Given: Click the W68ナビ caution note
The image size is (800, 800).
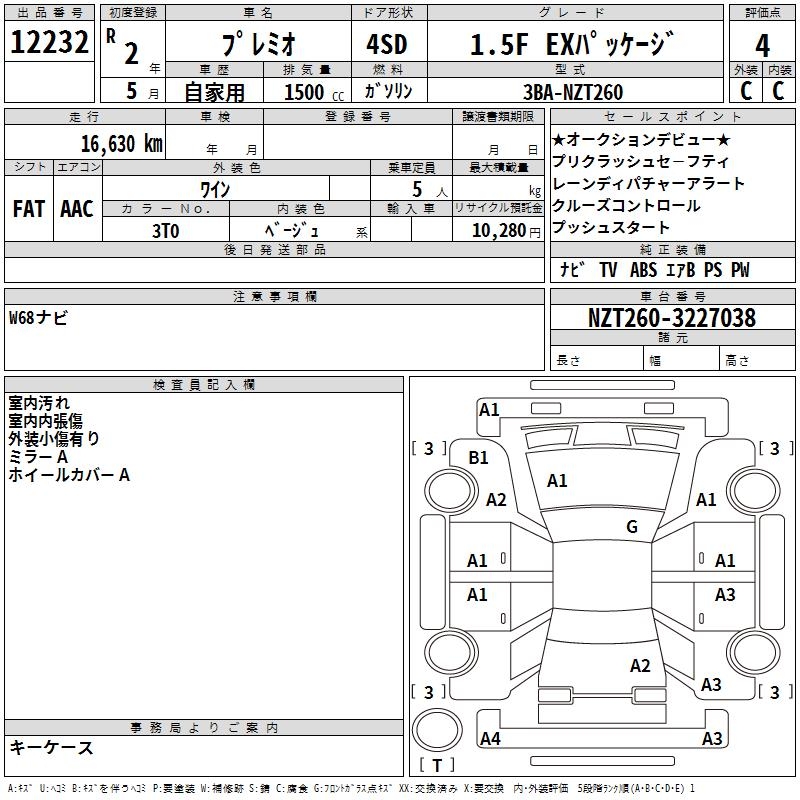Looking at the screenshot, I should click(x=38, y=318).
